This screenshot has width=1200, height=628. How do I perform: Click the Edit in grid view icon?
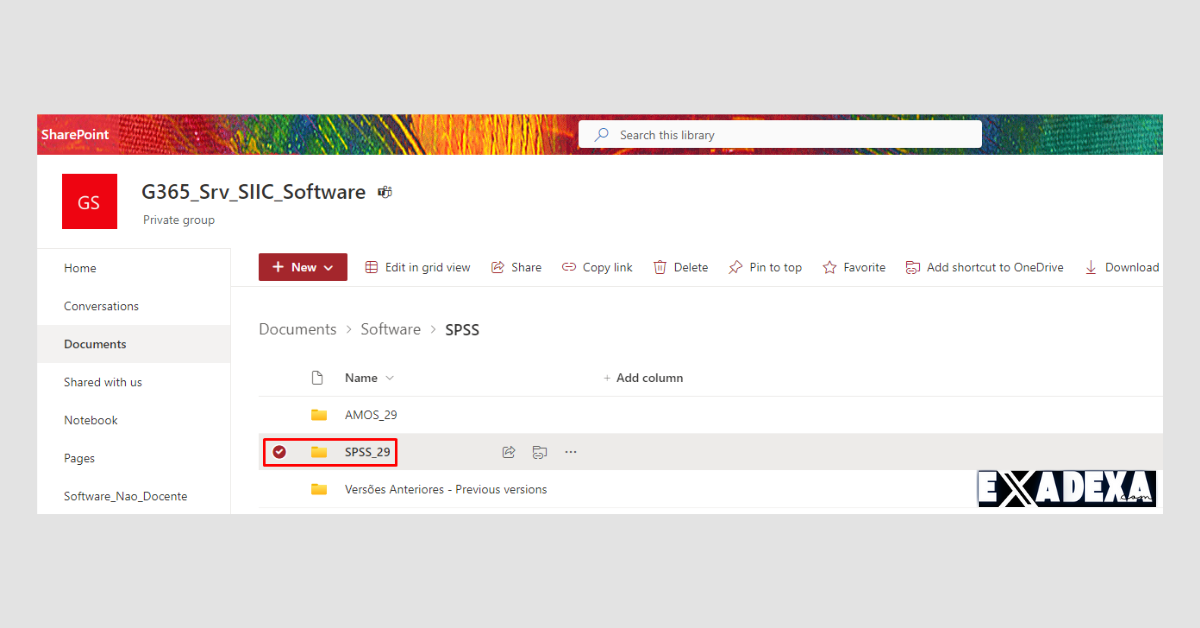click(x=372, y=268)
